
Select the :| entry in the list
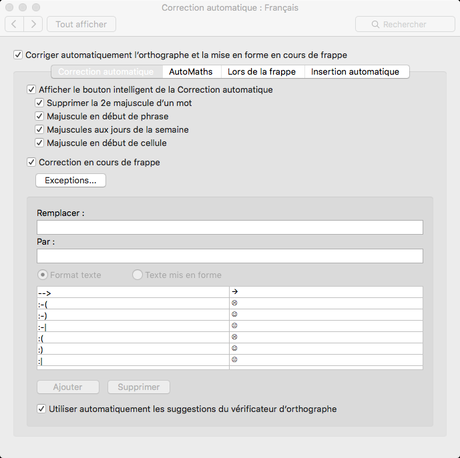(x=230, y=360)
